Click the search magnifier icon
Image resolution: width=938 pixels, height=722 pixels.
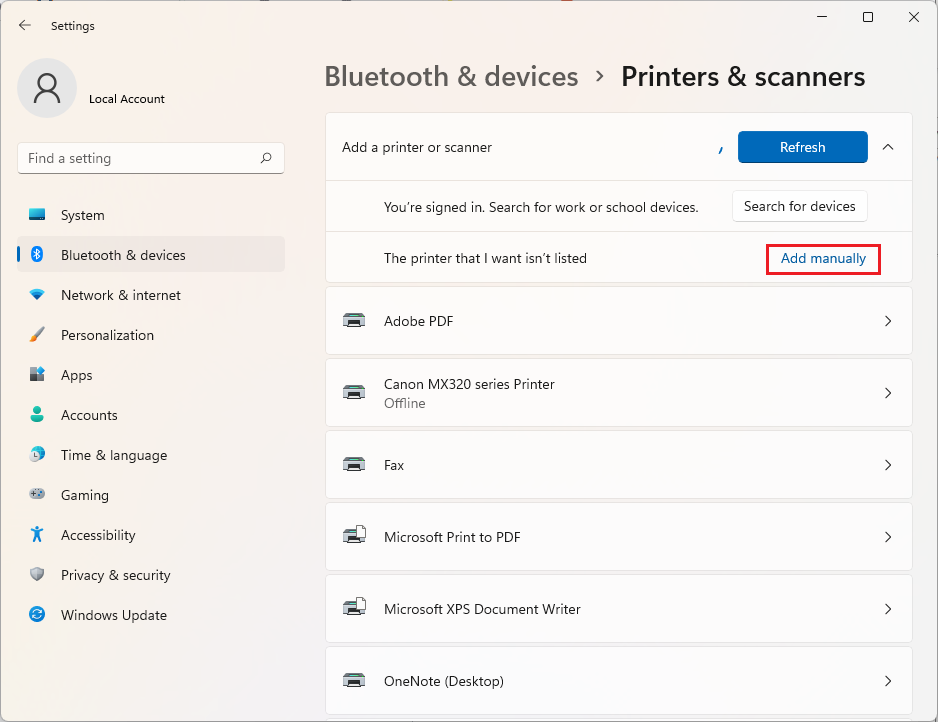(266, 158)
